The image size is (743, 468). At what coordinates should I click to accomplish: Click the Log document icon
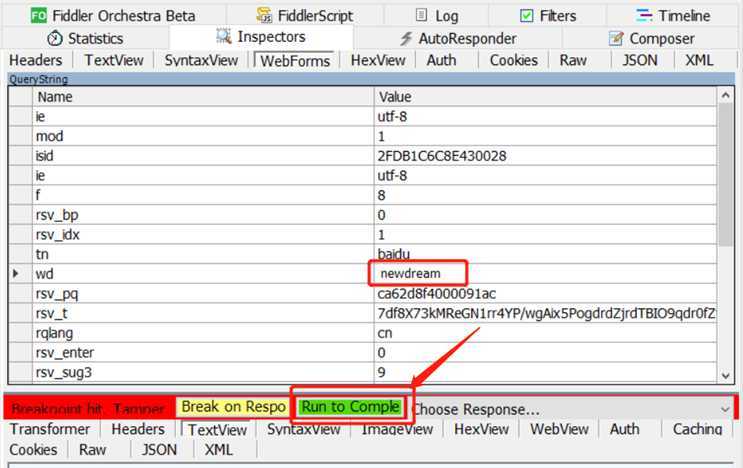pos(421,15)
